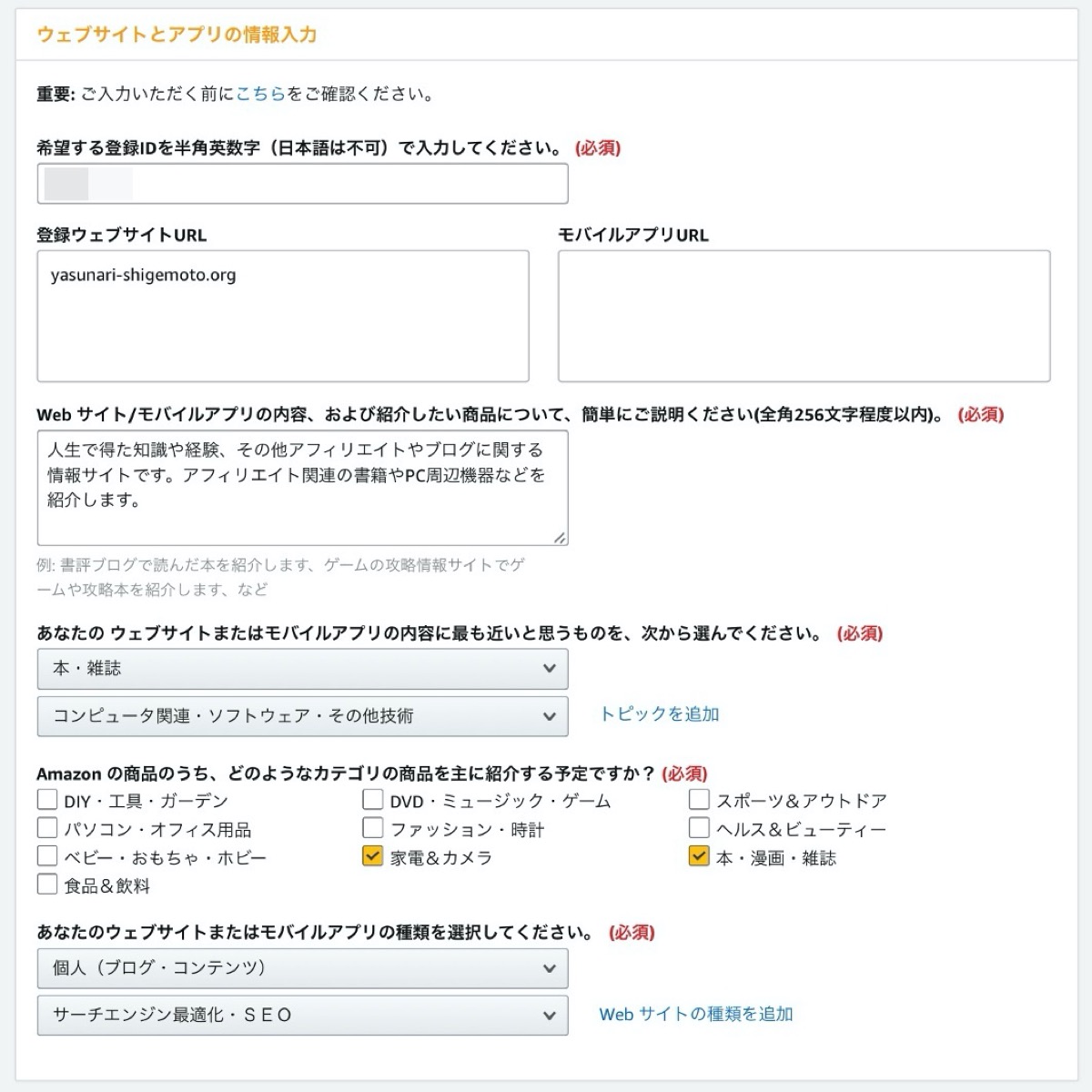Image resolution: width=1092 pixels, height=1092 pixels.
Task: Open the サーチエンジン最適化・ＳＥＯ dropdown
Action: (x=303, y=1016)
